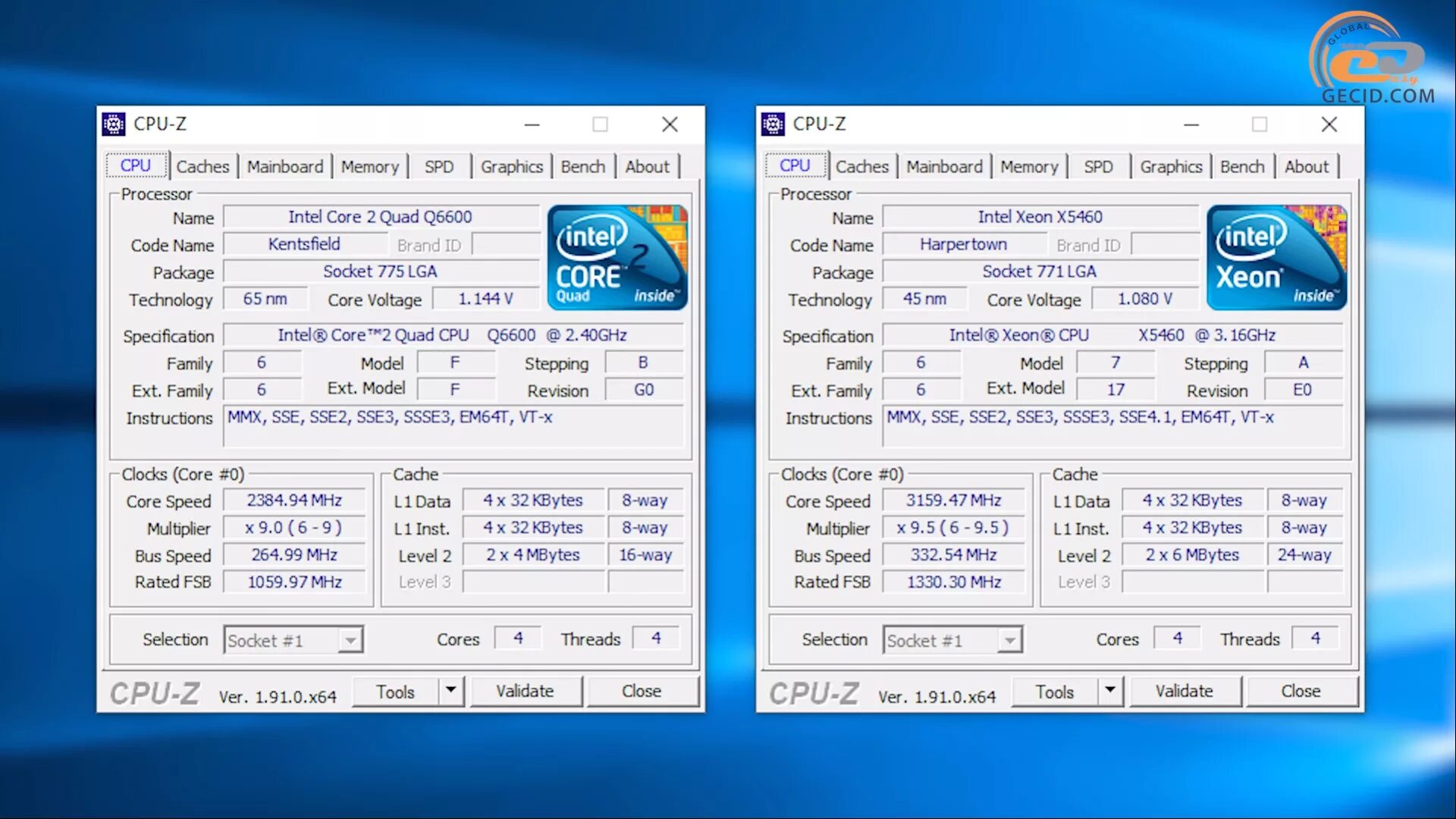
Task: Click the core speed value '3159.47 MHz'
Action: coord(954,500)
